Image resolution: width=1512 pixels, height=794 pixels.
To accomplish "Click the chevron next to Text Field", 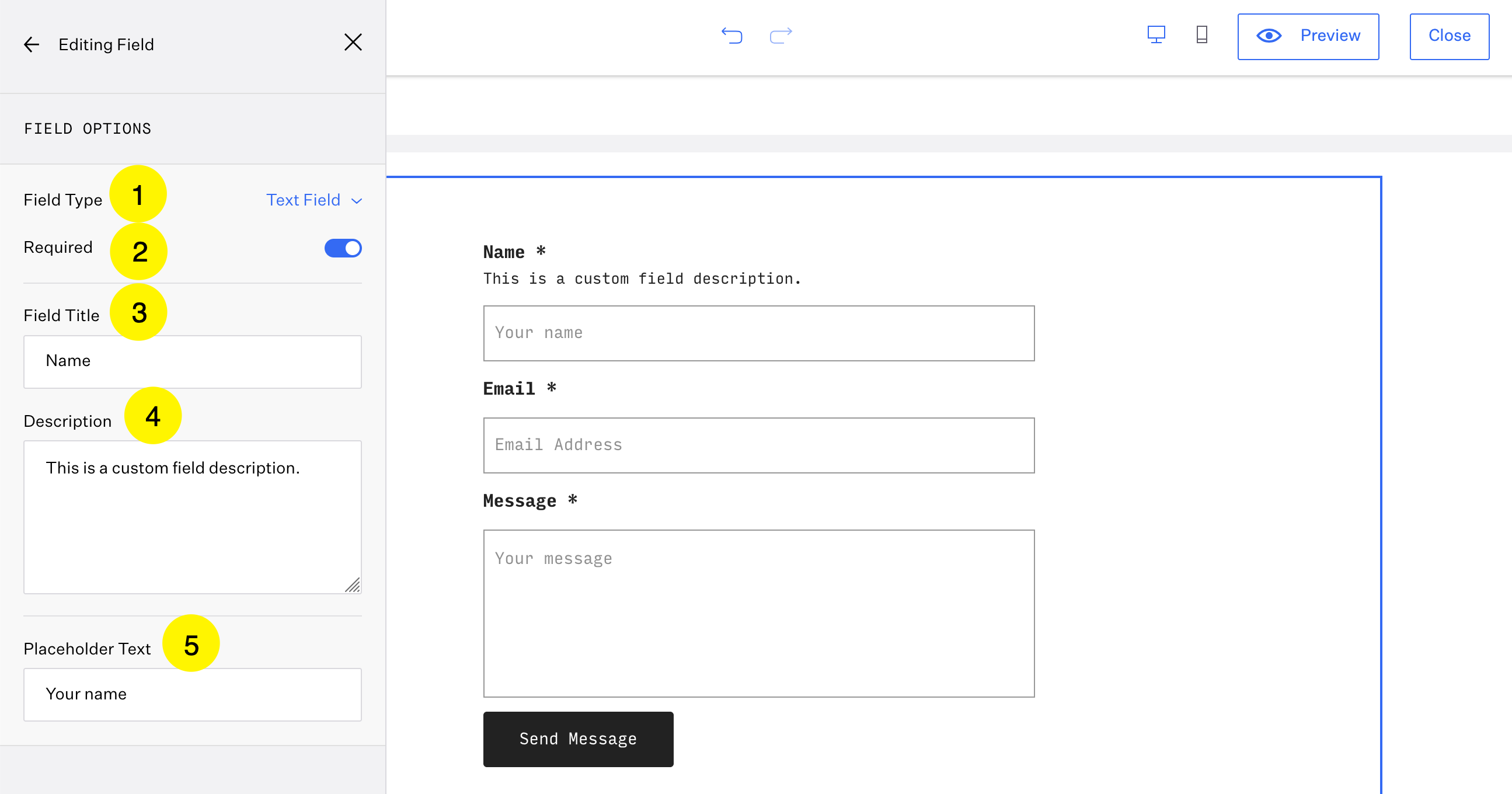I will (x=357, y=201).
